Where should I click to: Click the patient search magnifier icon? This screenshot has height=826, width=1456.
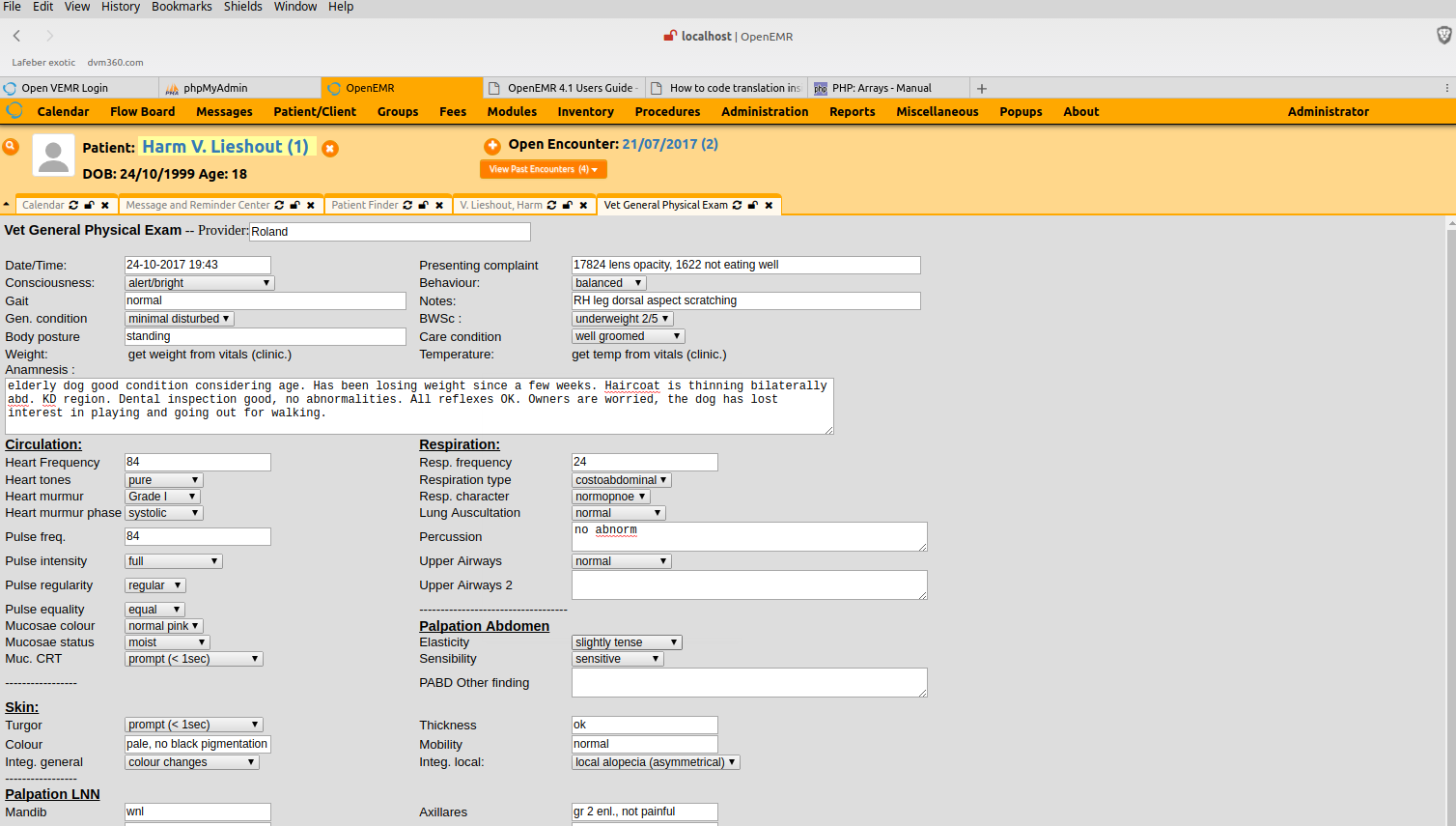pyautogui.click(x=11, y=147)
